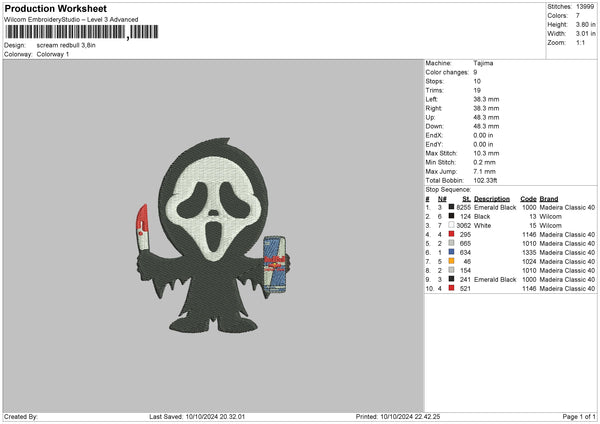Click the Colors value 7
The height and width of the screenshot is (424, 600).
[578, 16]
